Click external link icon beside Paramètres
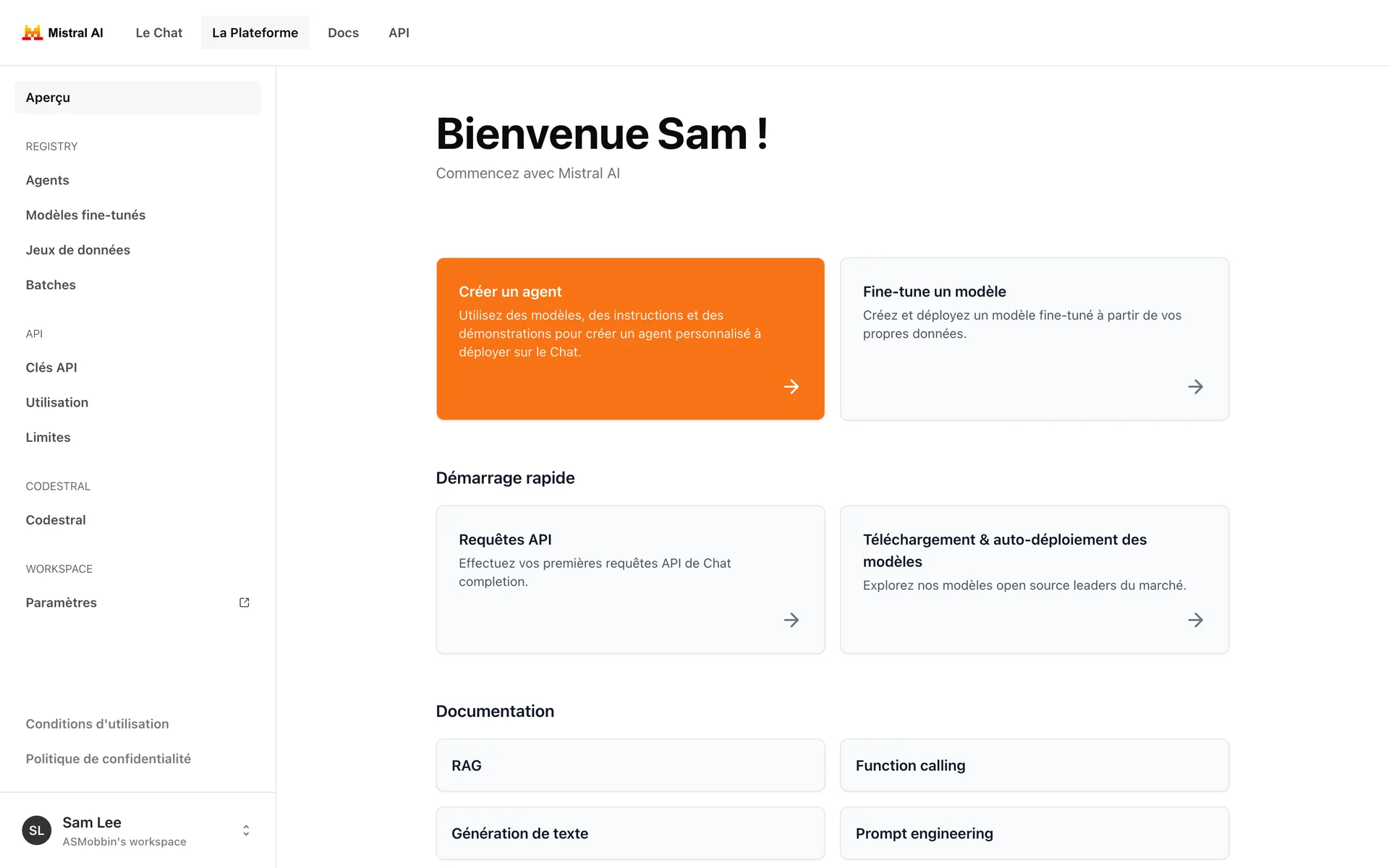 click(x=245, y=603)
